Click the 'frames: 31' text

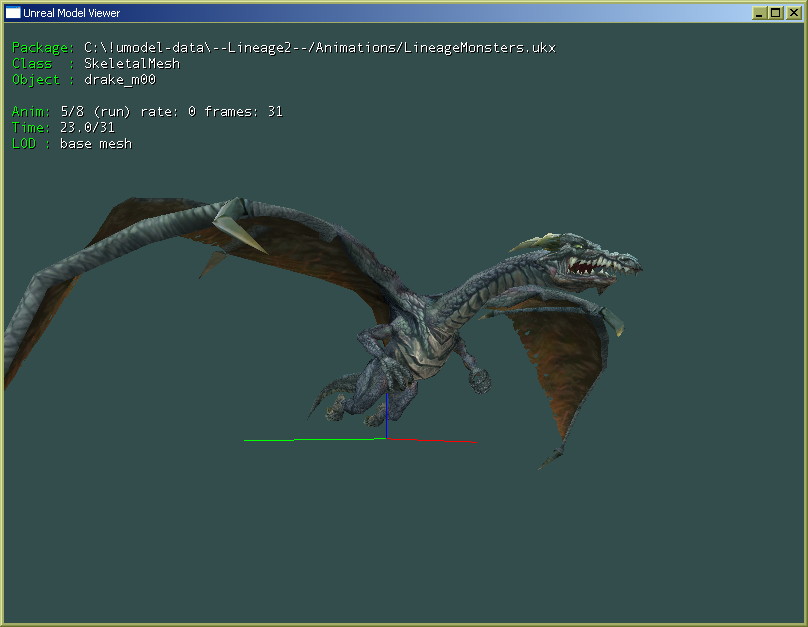[243, 111]
